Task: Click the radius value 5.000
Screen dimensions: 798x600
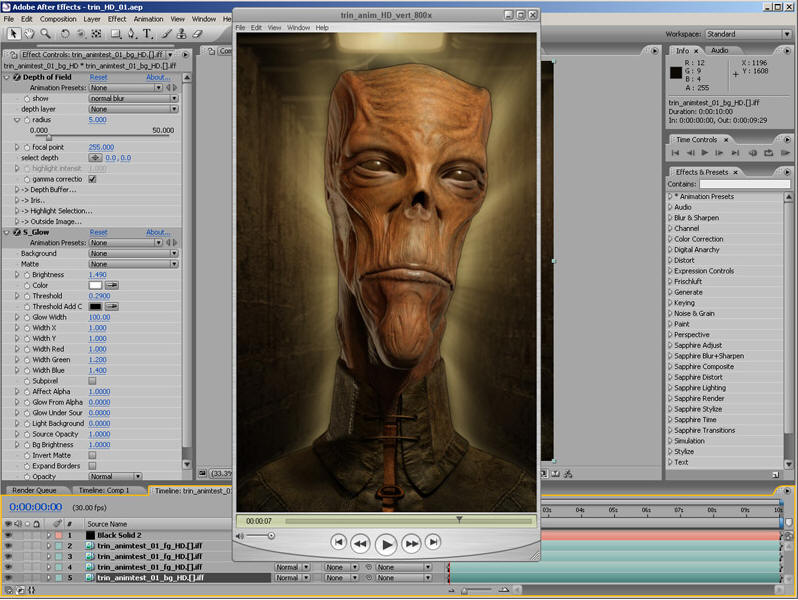Action: pyautogui.click(x=97, y=120)
